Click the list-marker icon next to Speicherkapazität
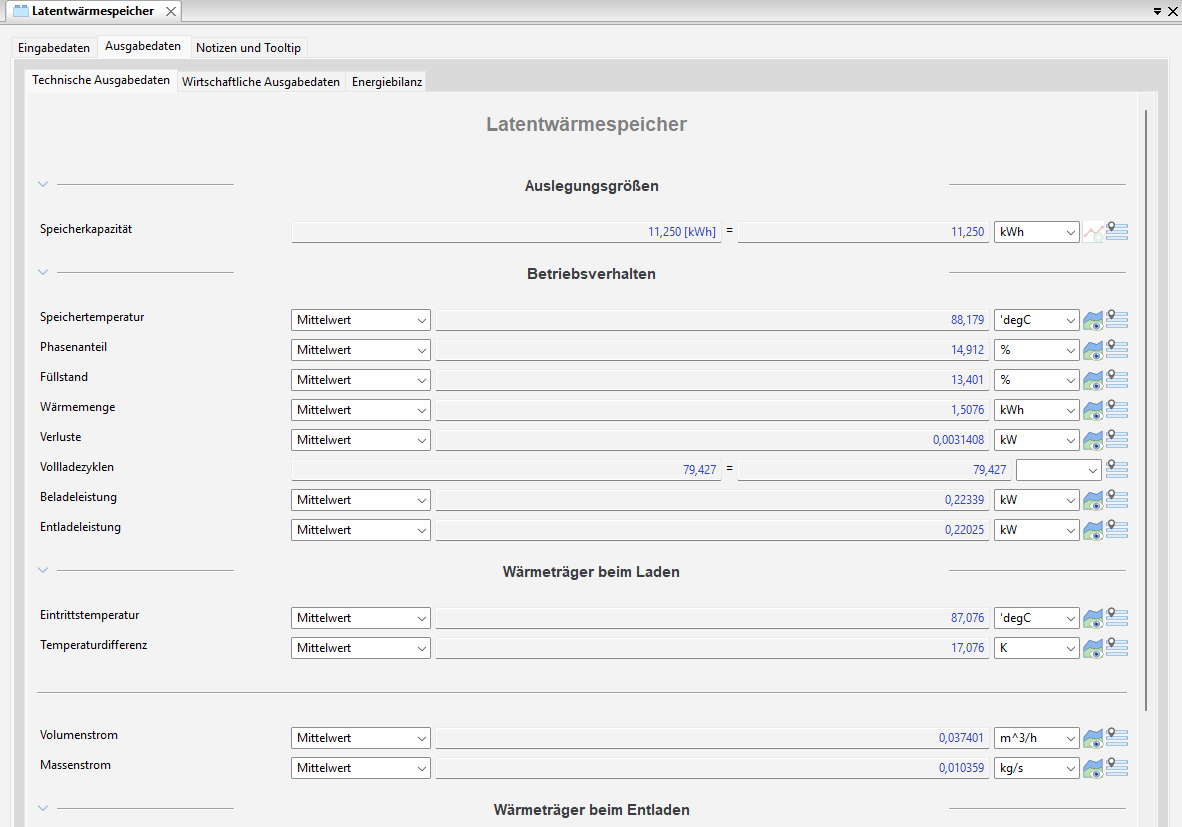 coord(1117,232)
